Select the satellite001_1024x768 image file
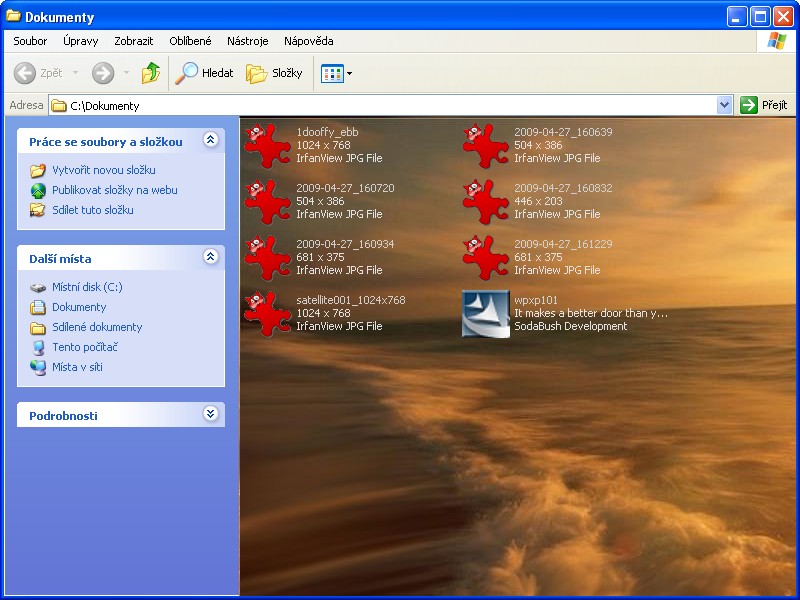The height and width of the screenshot is (600, 800). point(268,313)
